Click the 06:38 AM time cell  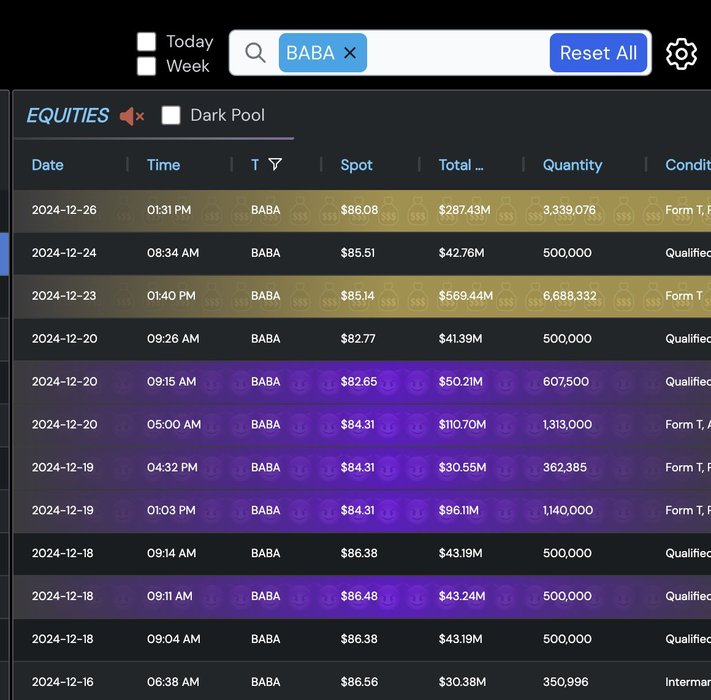[x=173, y=682]
